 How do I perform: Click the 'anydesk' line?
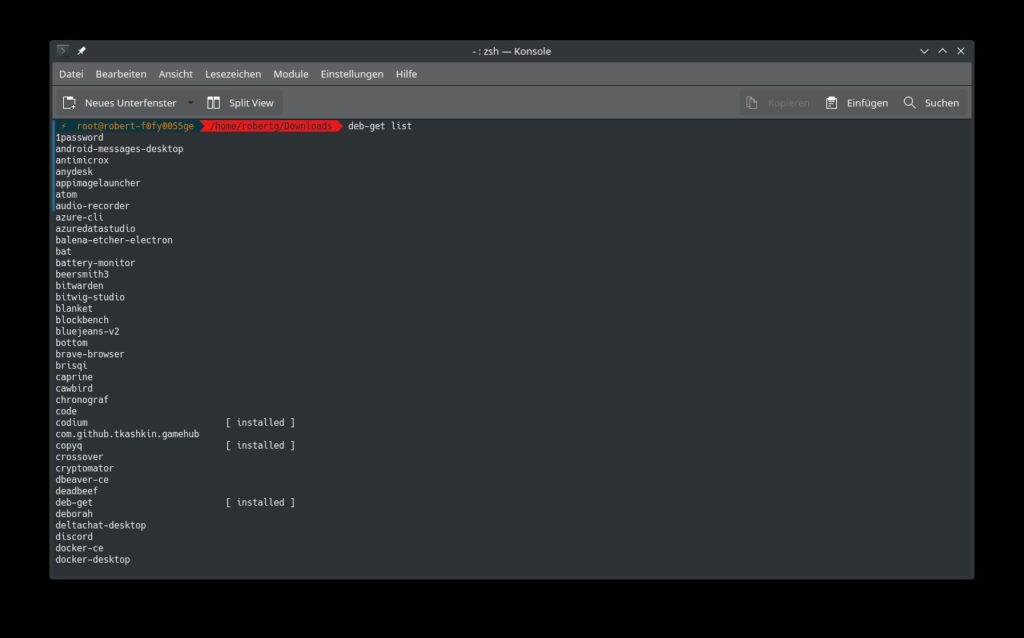pos(74,172)
